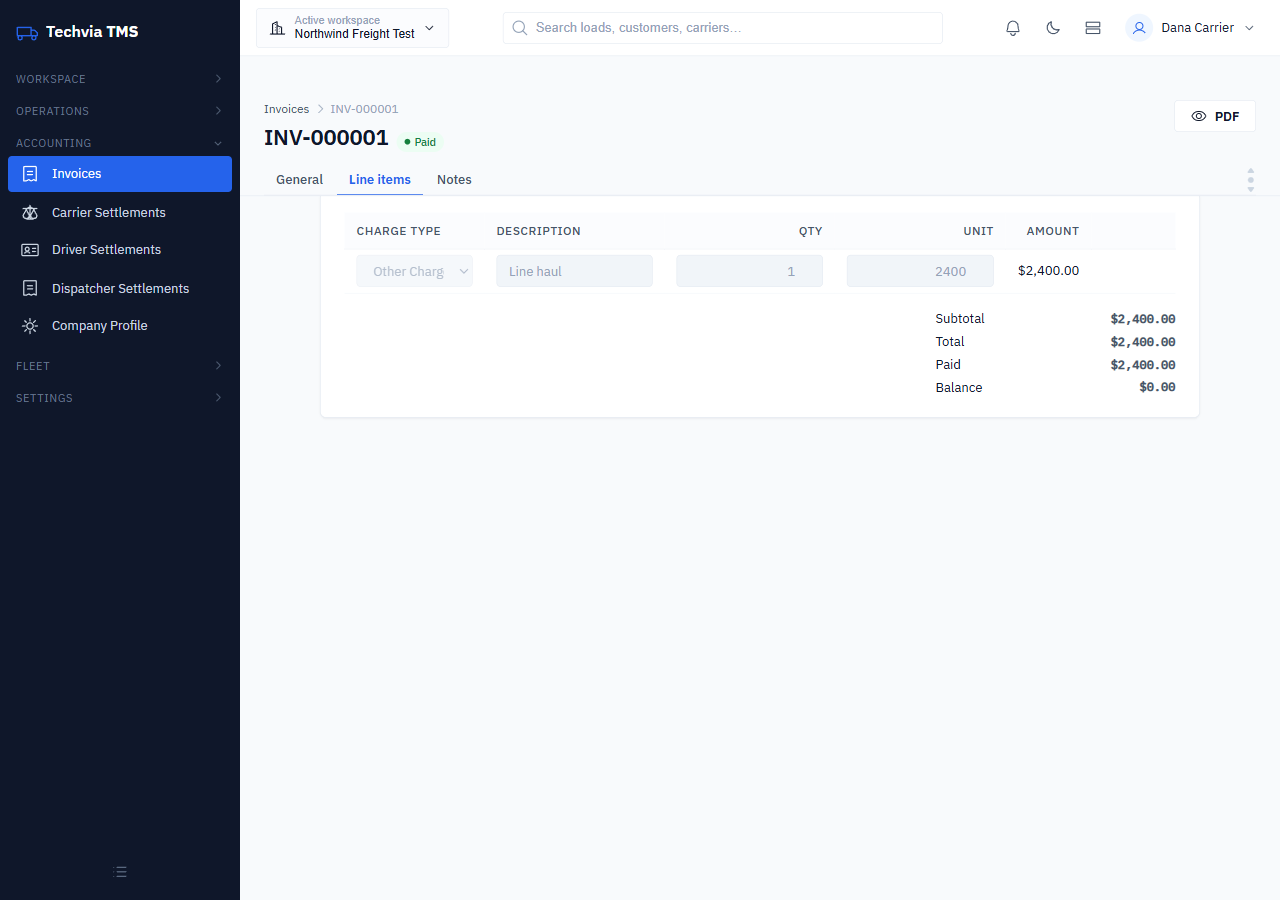Click the Line haul description field
Screen dimensions: 1280x900
click(574, 271)
